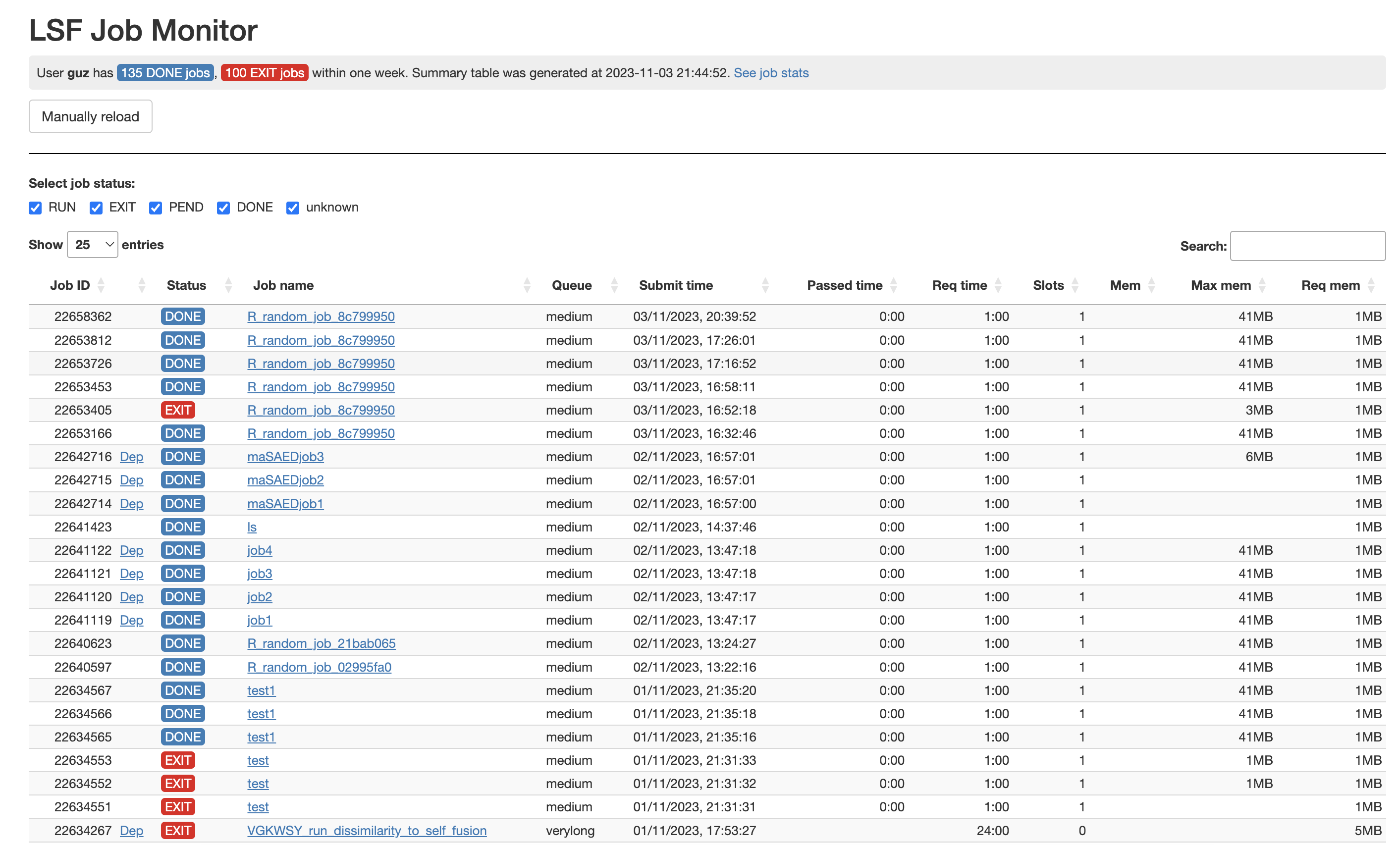The height and width of the screenshot is (845, 1400).
Task: Show Dep link for job 22641119
Action: click(x=131, y=621)
